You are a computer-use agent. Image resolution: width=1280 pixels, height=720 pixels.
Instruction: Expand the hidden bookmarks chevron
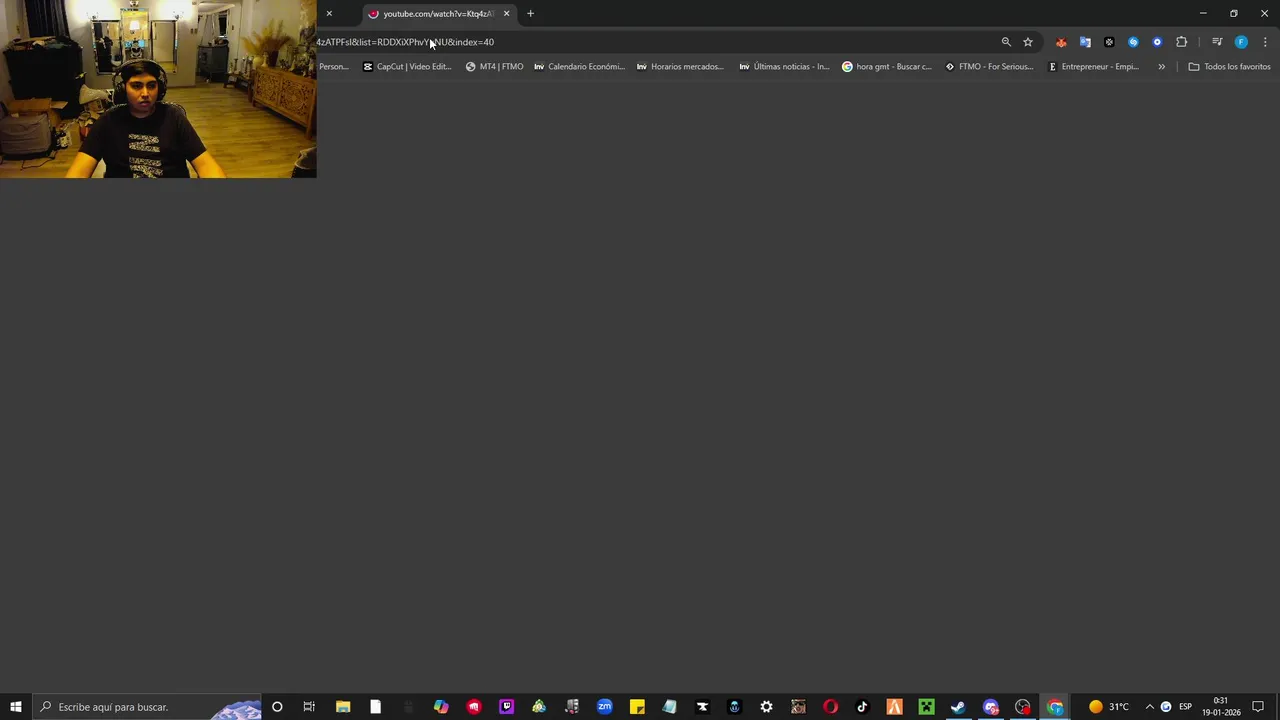click(1161, 67)
